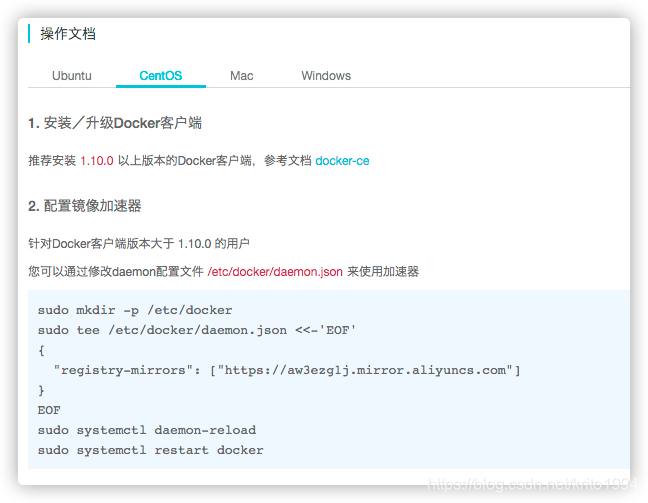Screen dimensions: 648x503
Task: Click the red 1.10.0 version text
Action: coord(97,161)
